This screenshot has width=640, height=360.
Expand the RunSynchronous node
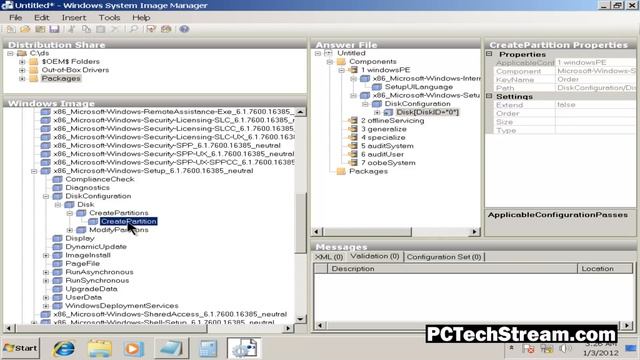click(x=46, y=281)
